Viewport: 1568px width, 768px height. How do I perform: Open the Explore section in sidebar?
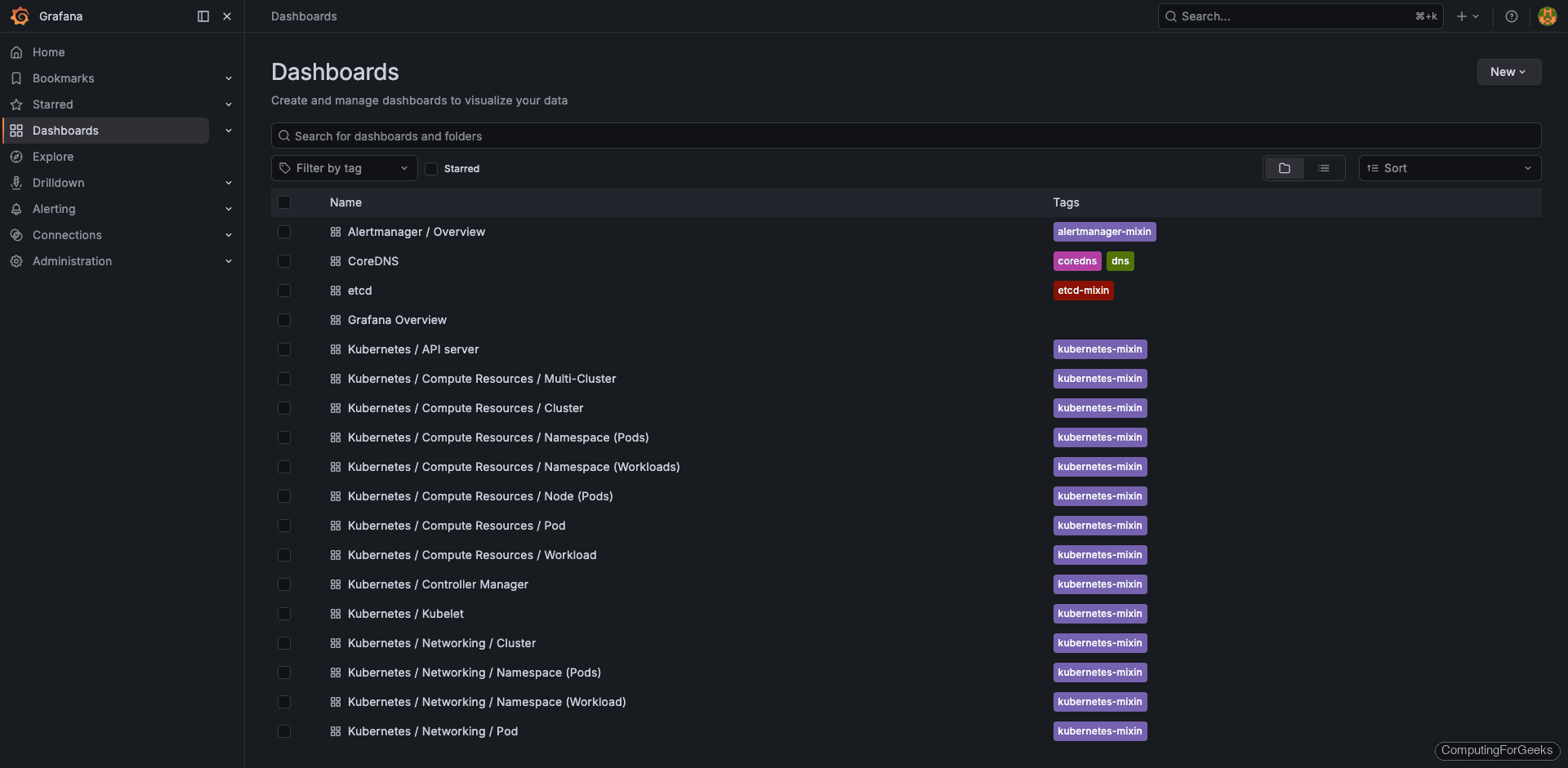53,157
